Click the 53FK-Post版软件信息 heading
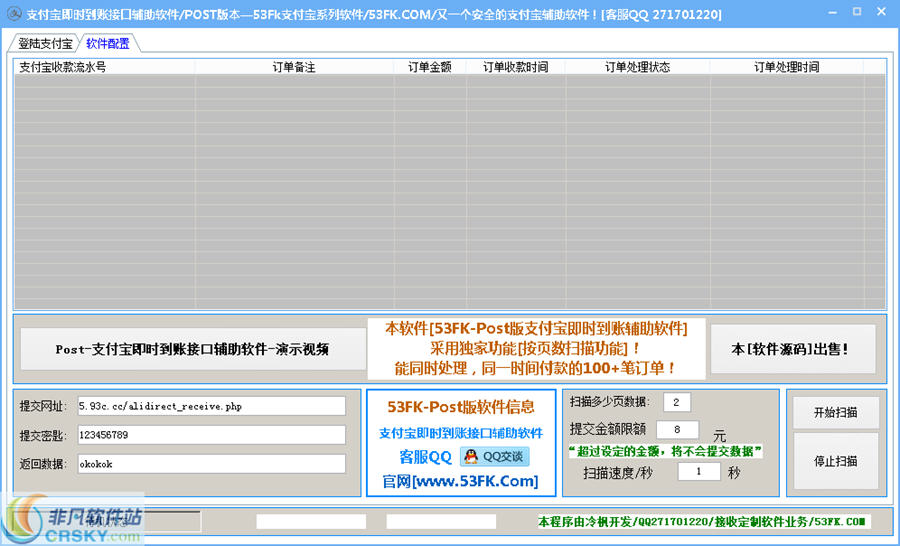 (x=461, y=406)
